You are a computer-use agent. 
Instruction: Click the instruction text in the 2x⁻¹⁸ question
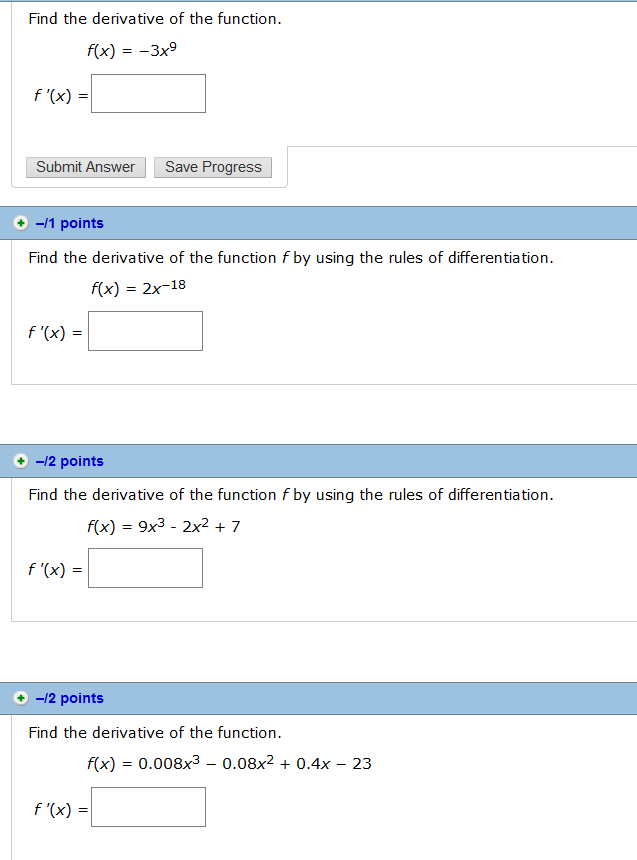click(291, 258)
